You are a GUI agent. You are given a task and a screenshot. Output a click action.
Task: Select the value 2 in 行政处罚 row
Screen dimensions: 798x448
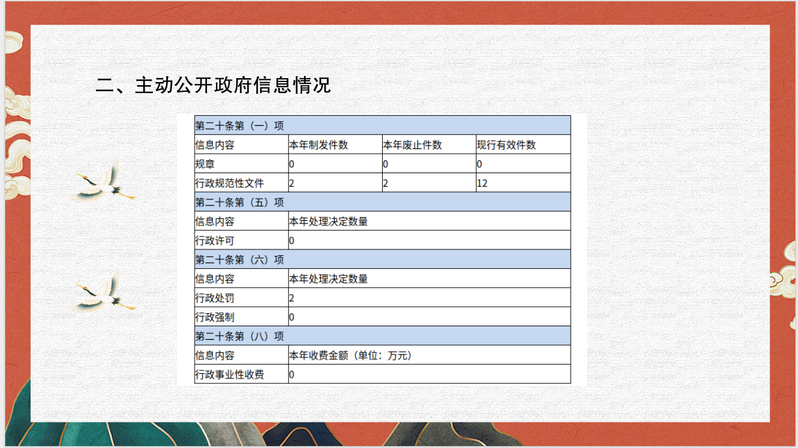[x=428, y=298]
